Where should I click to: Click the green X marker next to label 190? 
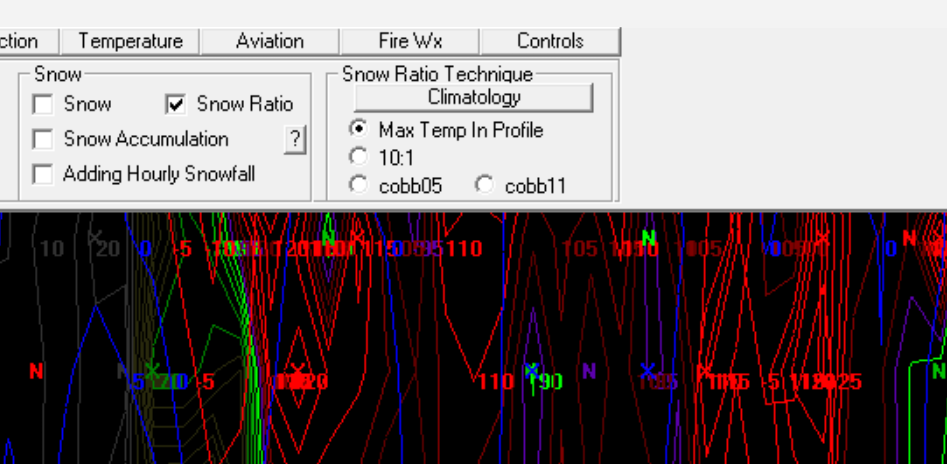pyautogui.click(x=531, y=371)
